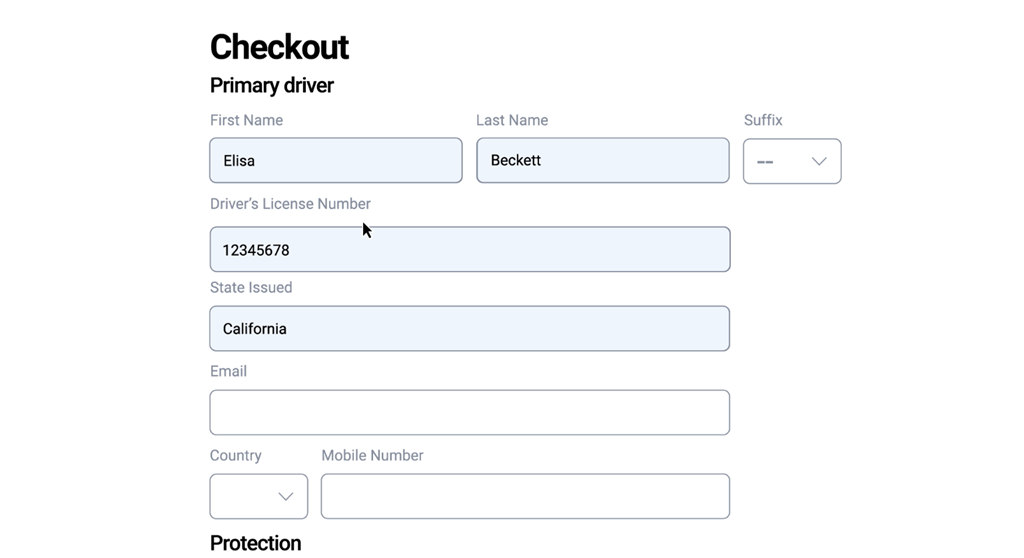Click the "Primary driver" section heading
The height and width of the screenshot is (558, 1024).
pyautogui.click(x=272, y=85)
